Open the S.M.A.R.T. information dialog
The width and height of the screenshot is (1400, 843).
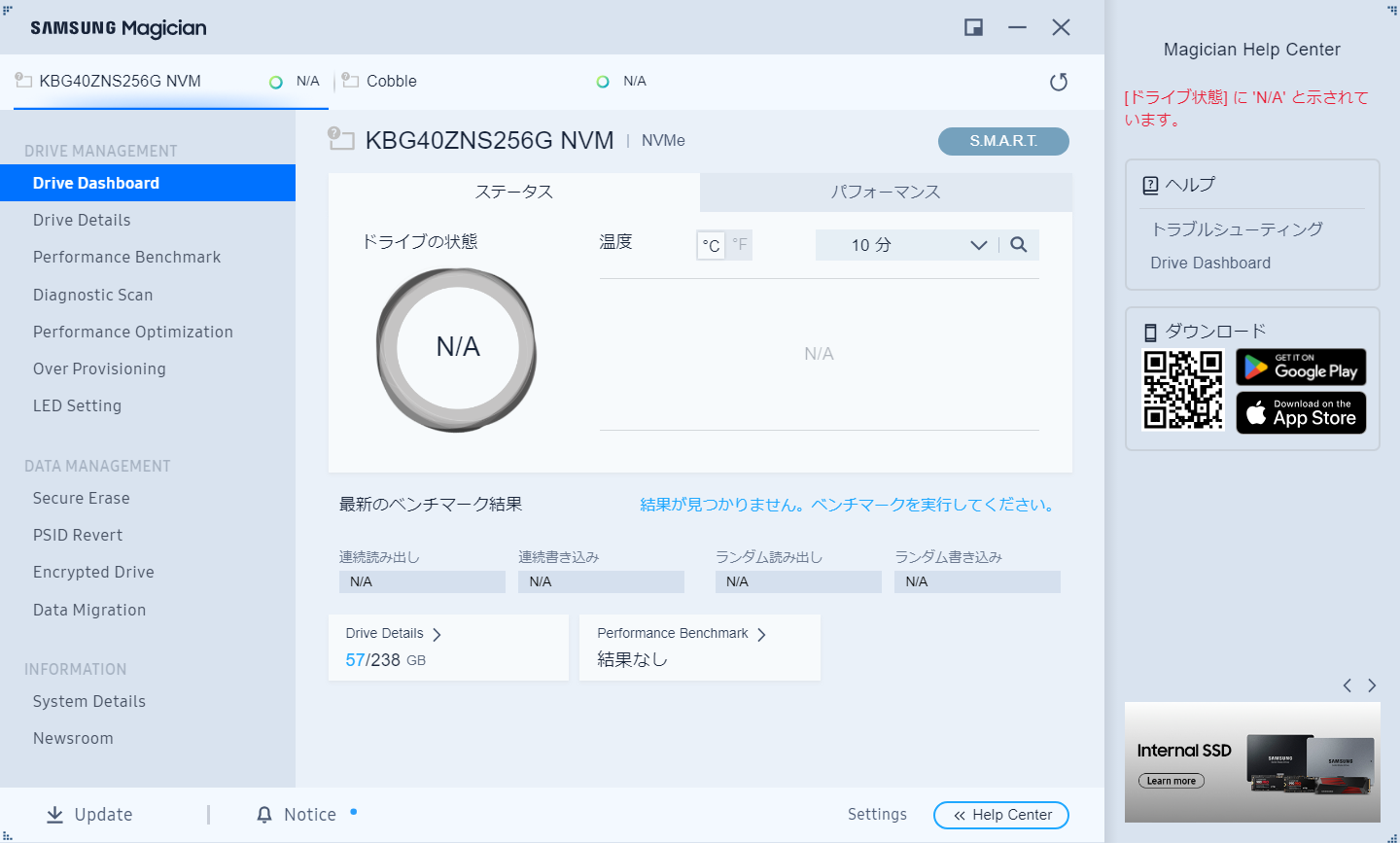pyautogui.click(x=1003, y=141)
